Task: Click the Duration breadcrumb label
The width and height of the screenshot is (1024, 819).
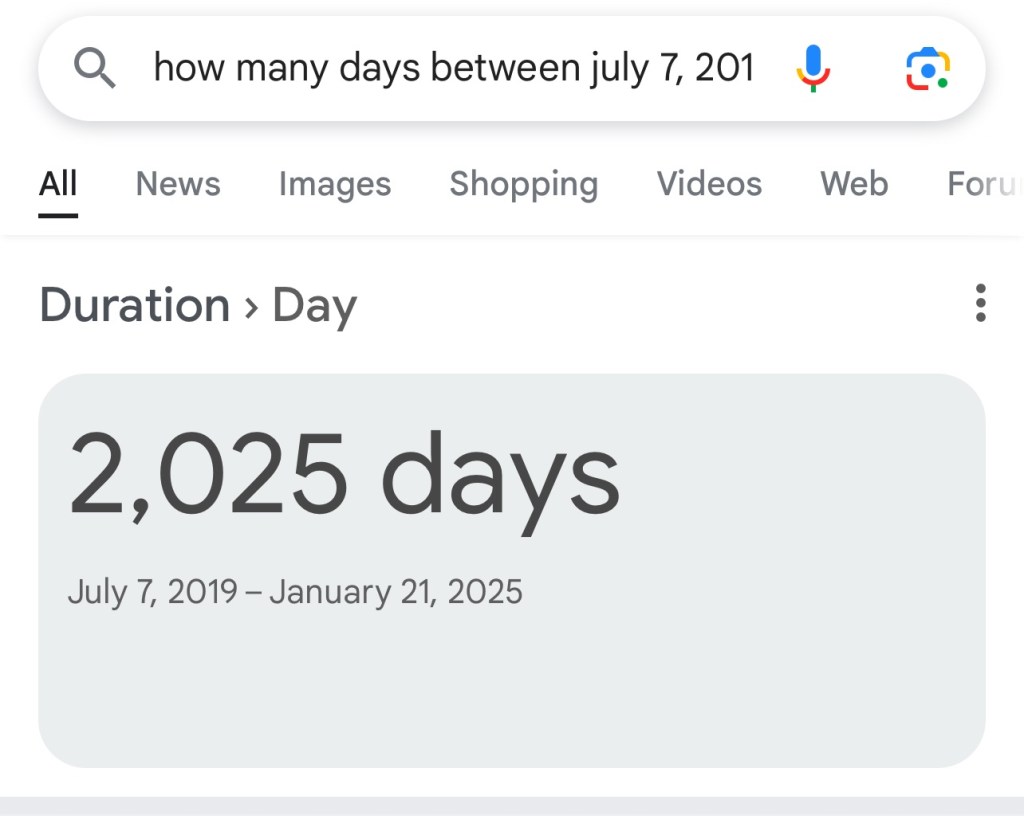Action: pos(134,305)
